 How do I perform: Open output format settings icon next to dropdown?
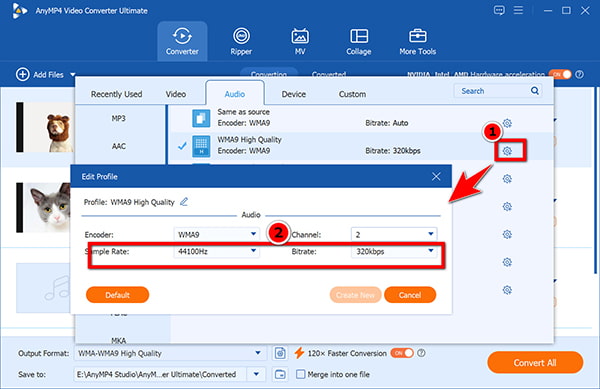point(280,353)
